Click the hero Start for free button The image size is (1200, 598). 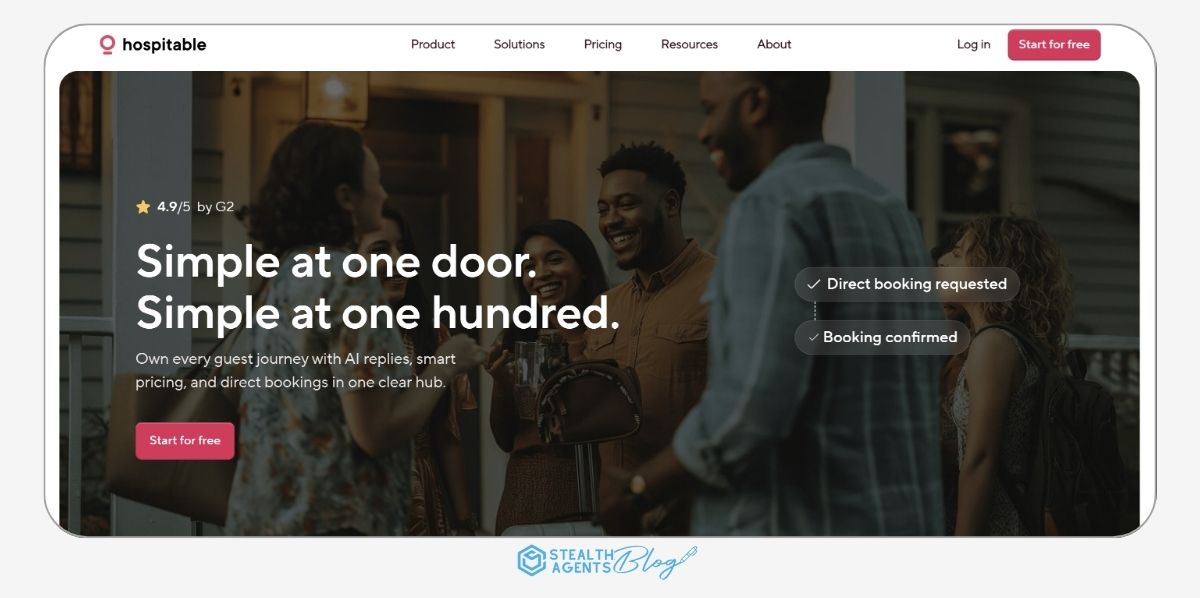(185, 440)
